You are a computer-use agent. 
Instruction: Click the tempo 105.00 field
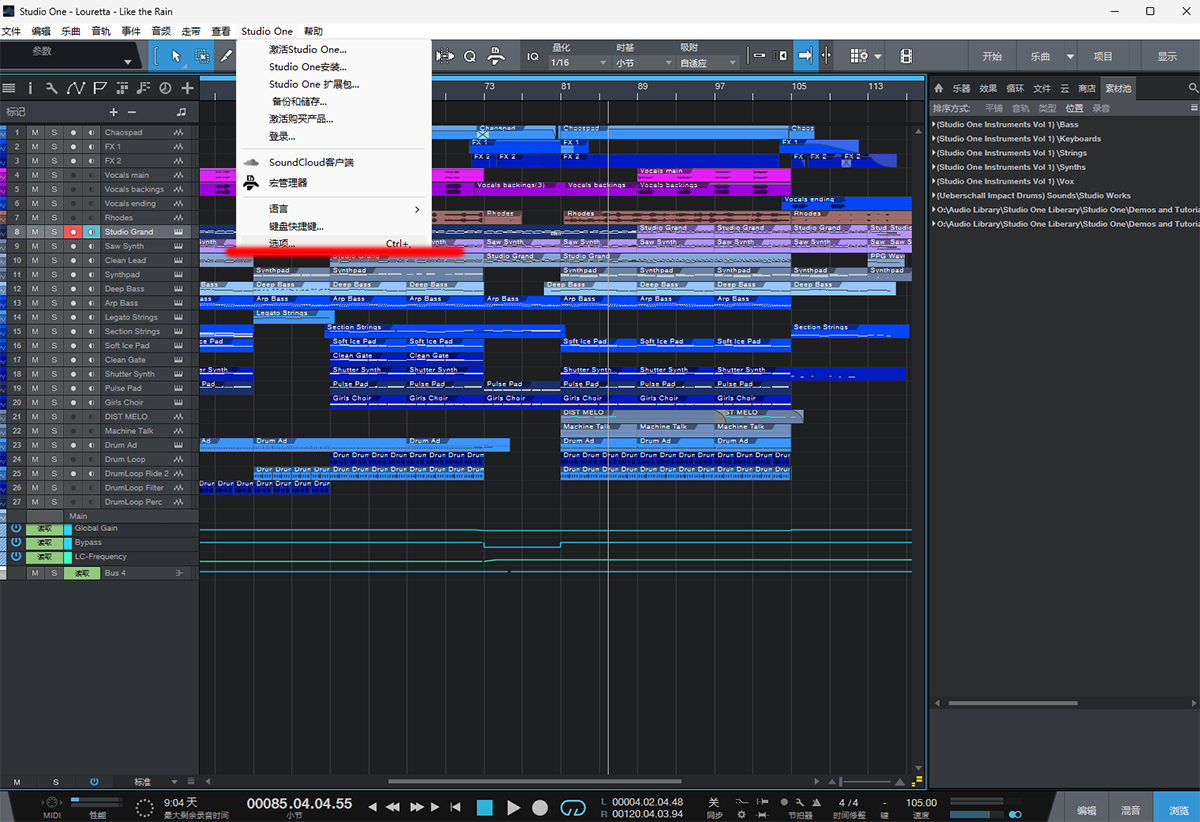921,802
